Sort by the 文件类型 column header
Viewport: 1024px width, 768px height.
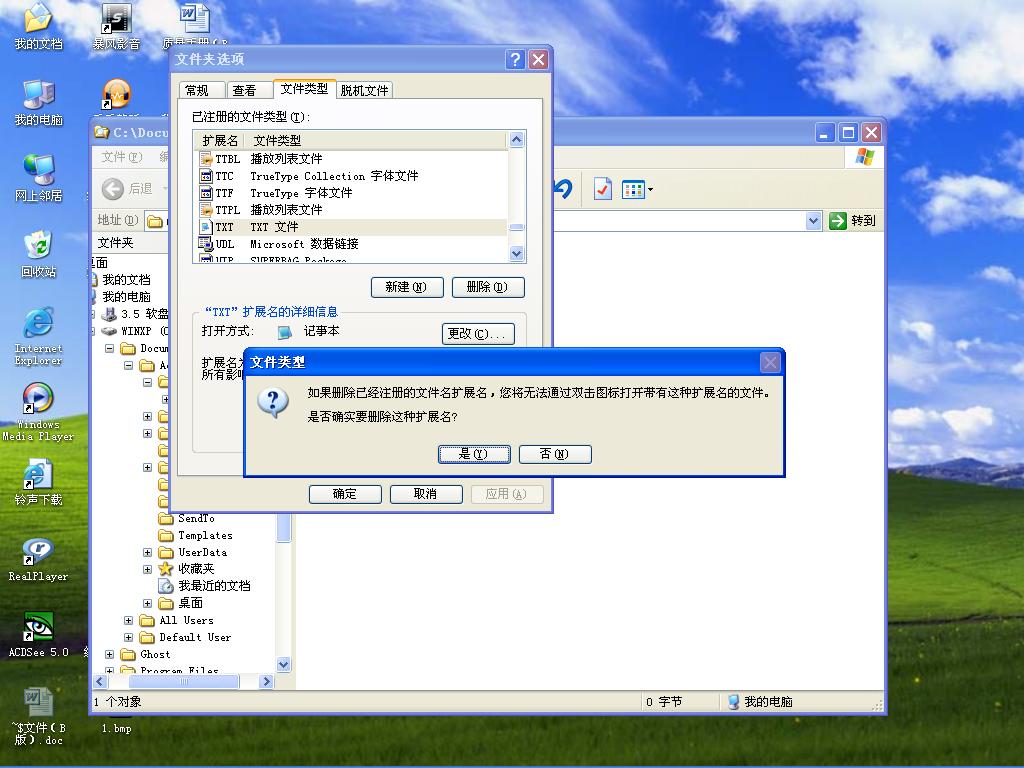pyautogui.click(x=375, y=140)
